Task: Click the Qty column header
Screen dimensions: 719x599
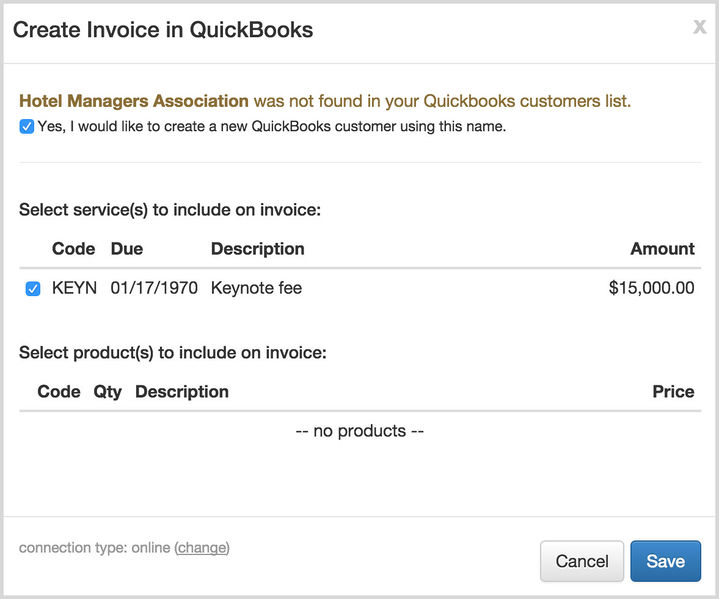Action: pos(107,392)
